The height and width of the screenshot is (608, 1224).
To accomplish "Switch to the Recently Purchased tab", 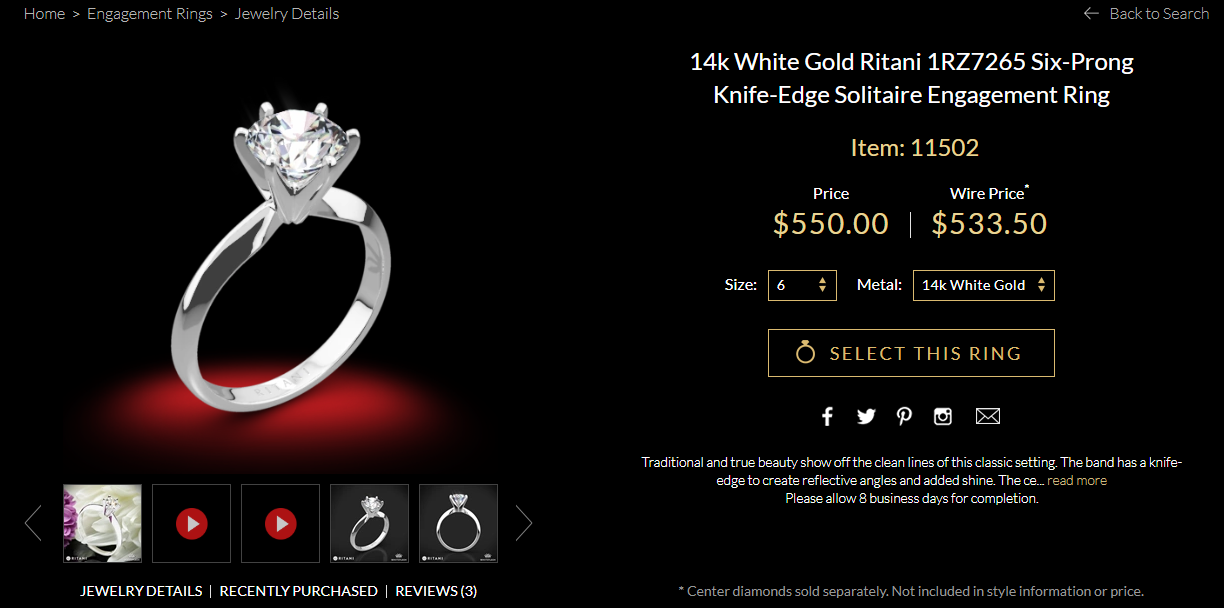I will [x=298, y=591].
